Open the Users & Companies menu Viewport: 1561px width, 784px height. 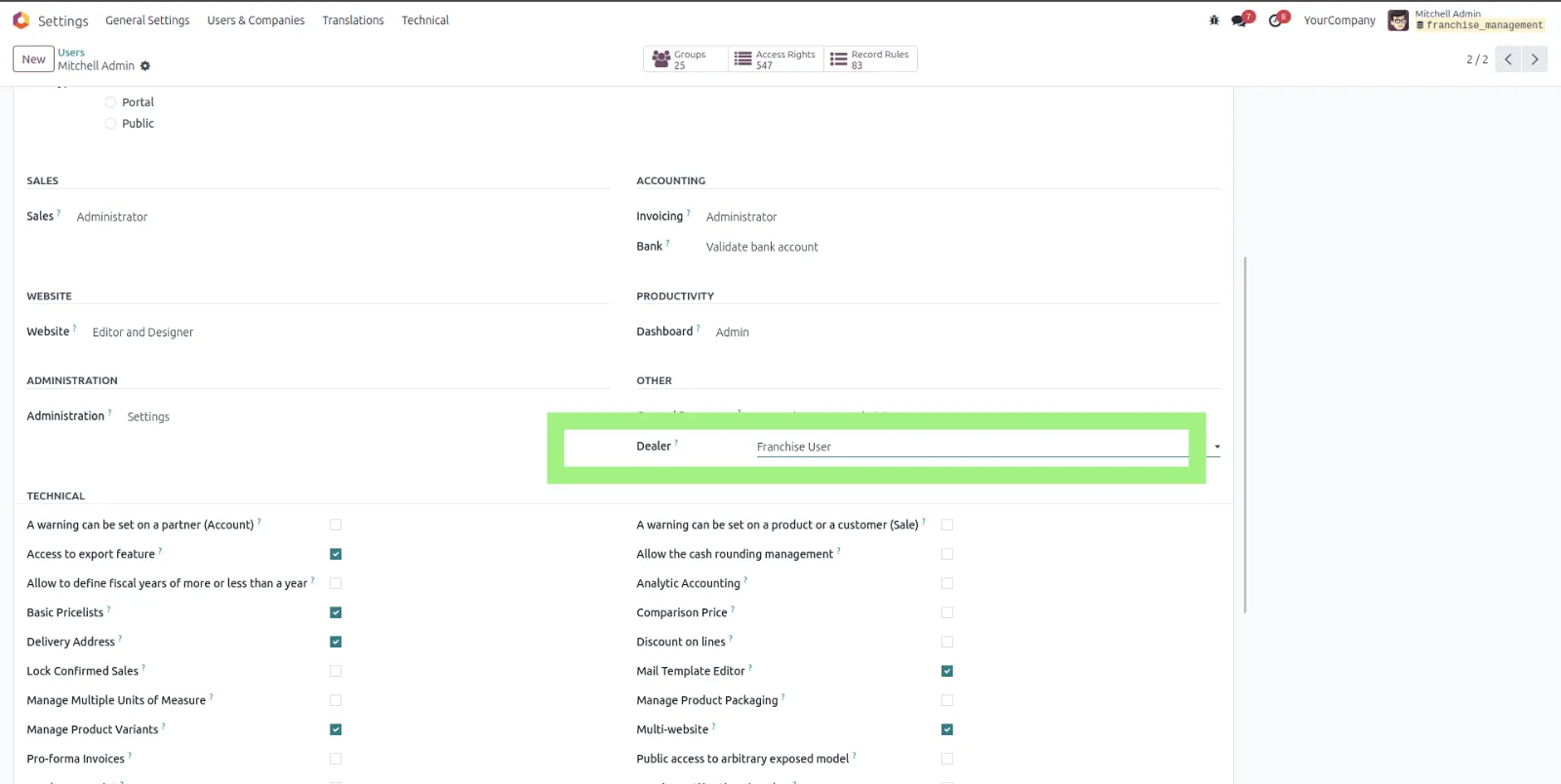(x=256, y=20)
